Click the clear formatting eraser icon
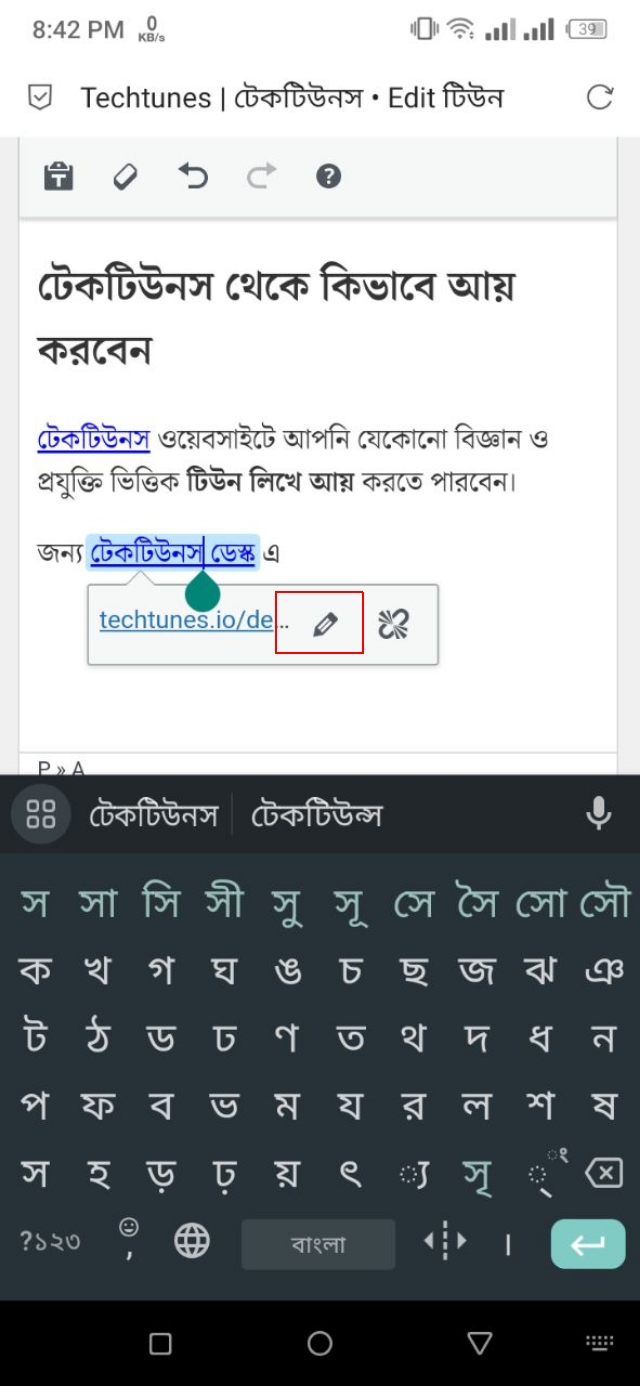Image resolution: width=640 pixels, height=1386 pixels. tap(125, 177)
